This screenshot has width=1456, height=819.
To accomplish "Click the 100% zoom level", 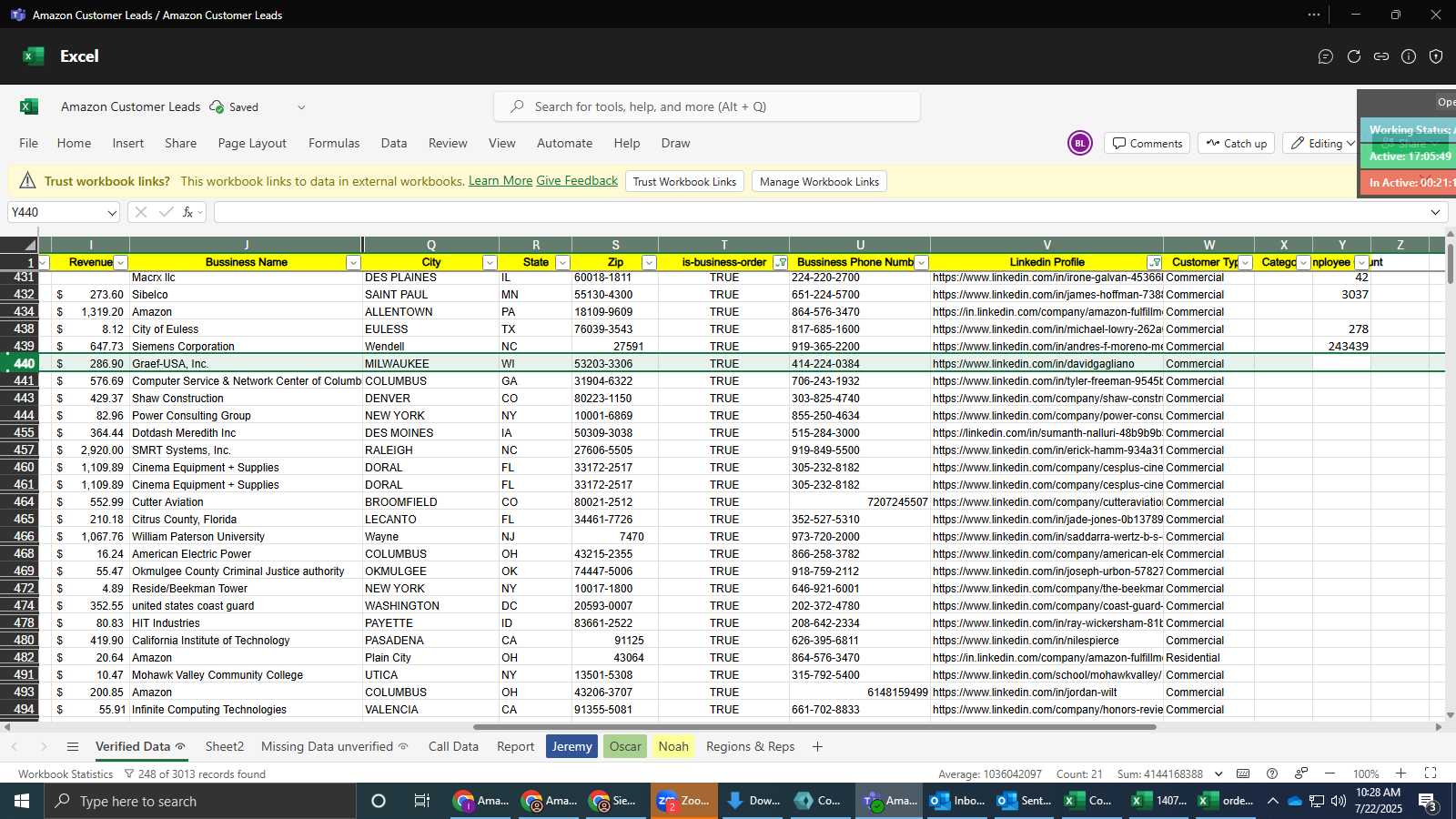I will coord(1365,774).
